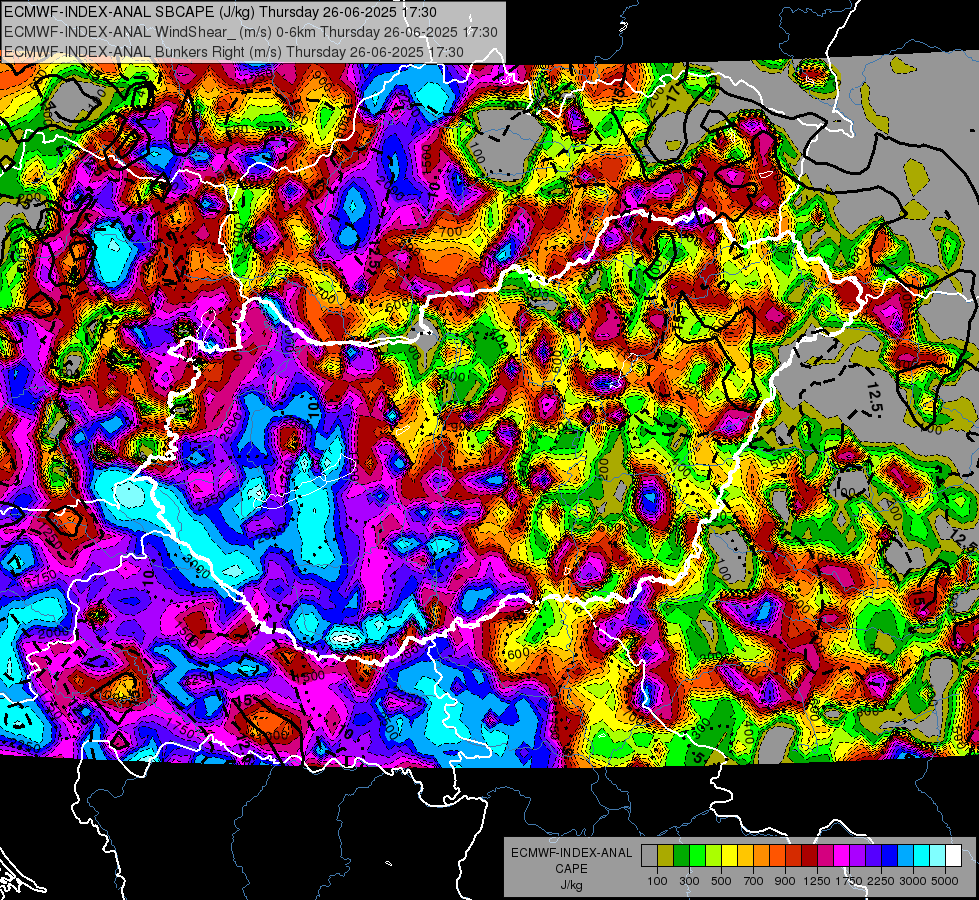Image resolution: width=979 pixels, height=900 pixels.
Task: Click the amber swatch above 700 label
Action: pos(745,855)
